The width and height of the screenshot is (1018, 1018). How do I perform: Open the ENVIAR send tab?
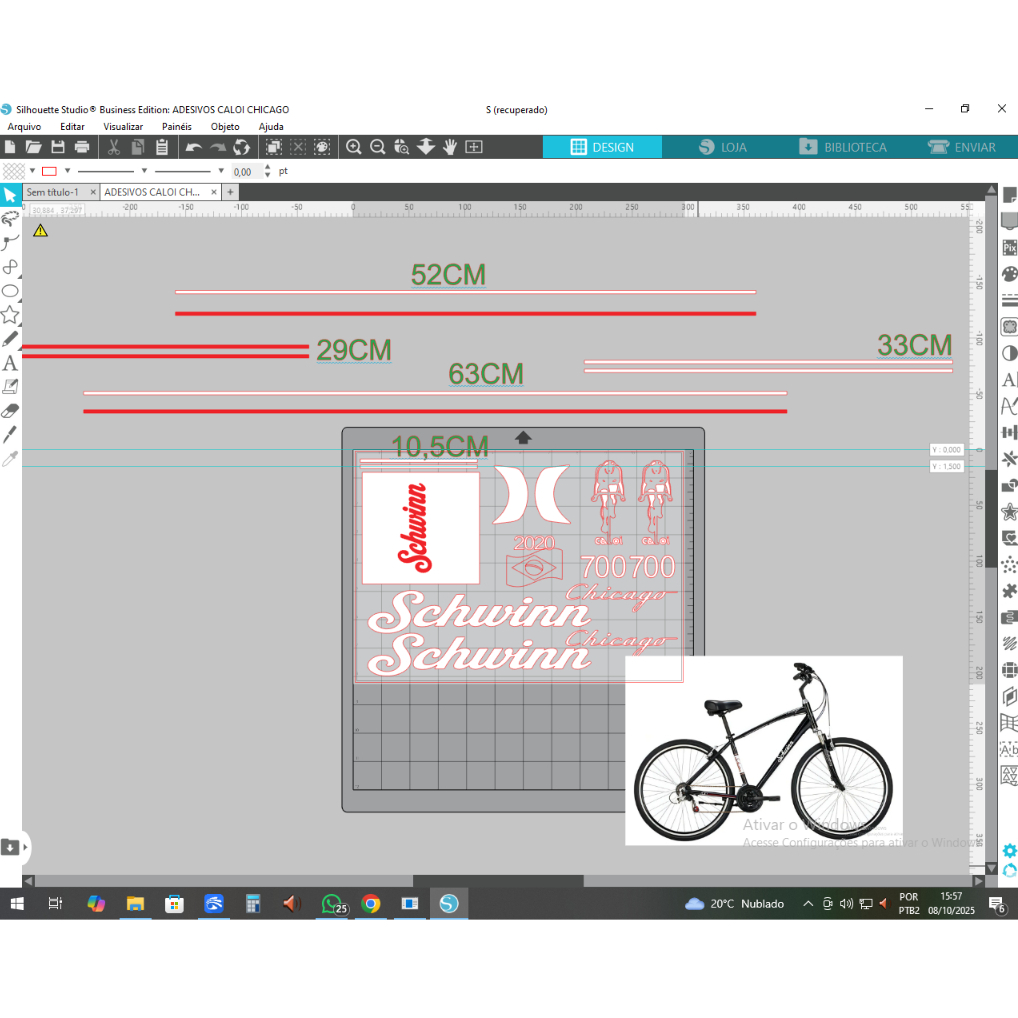[962, 147]
